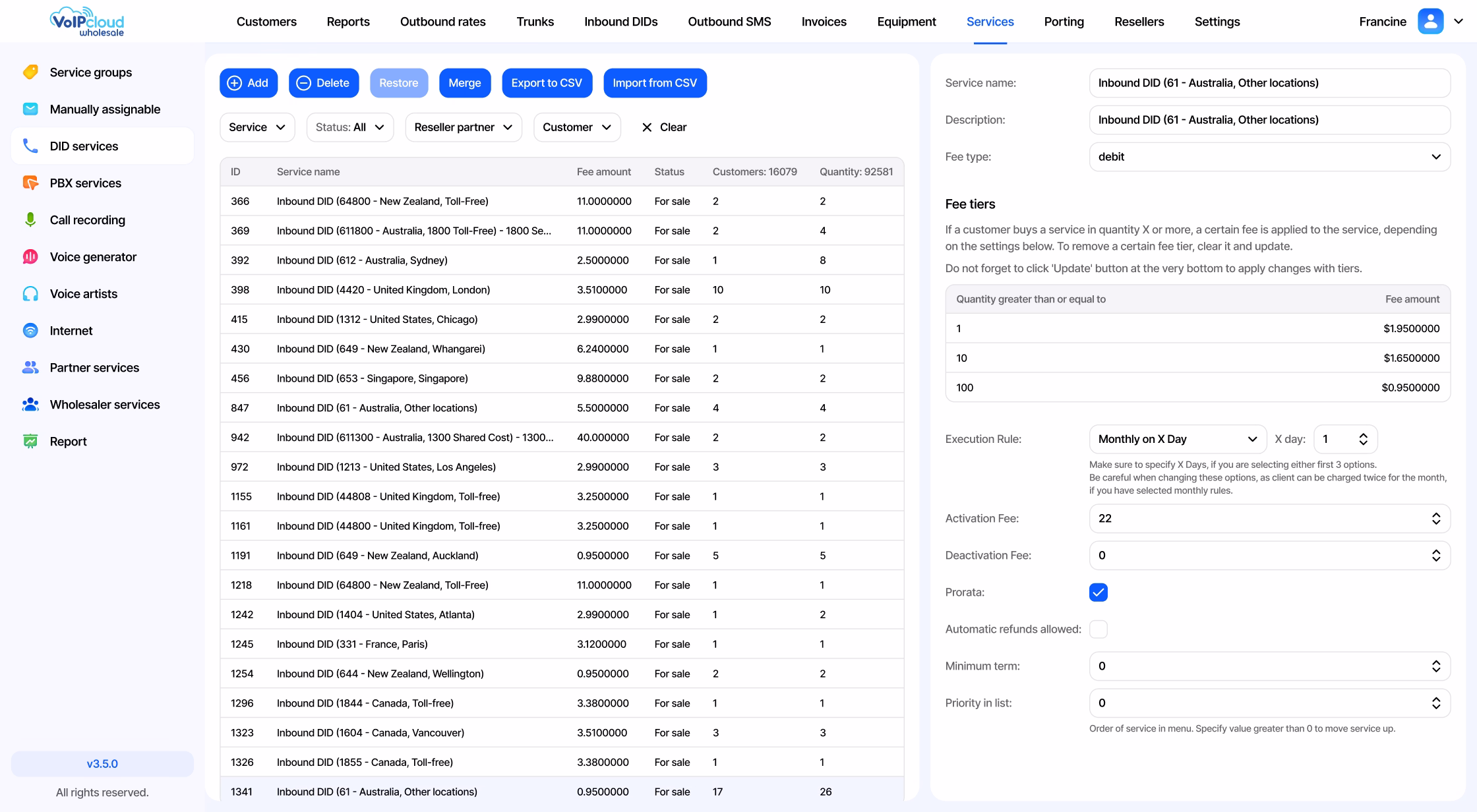Select the Wholesaler services people icon

(30, 405)
